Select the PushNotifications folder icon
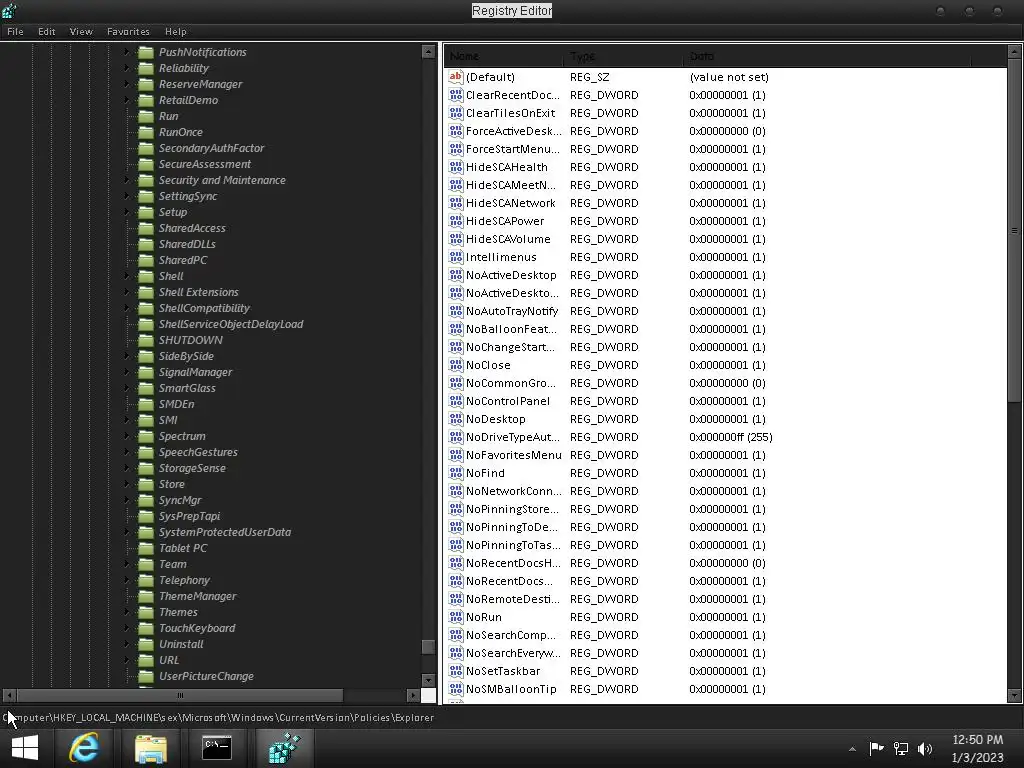1024x768 pixels. click(x=146, y=52)
